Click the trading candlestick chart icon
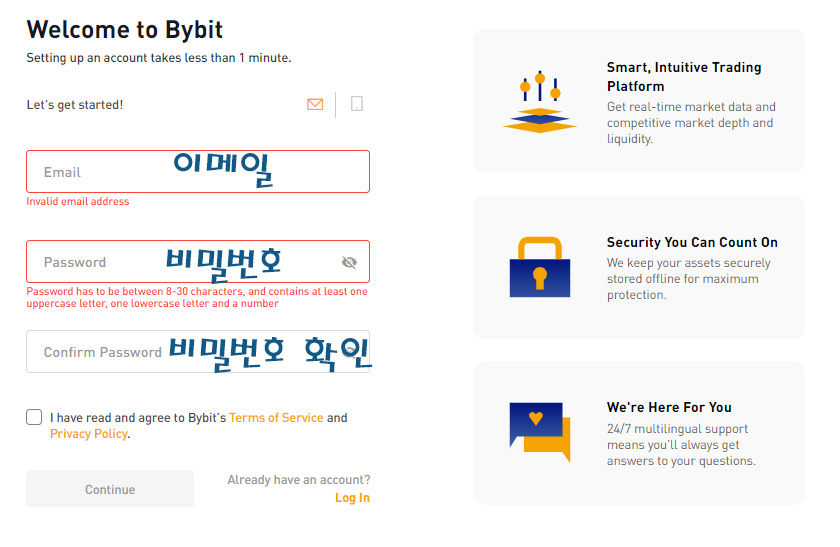This screenshot has height=547, width=840. [539, 102]
